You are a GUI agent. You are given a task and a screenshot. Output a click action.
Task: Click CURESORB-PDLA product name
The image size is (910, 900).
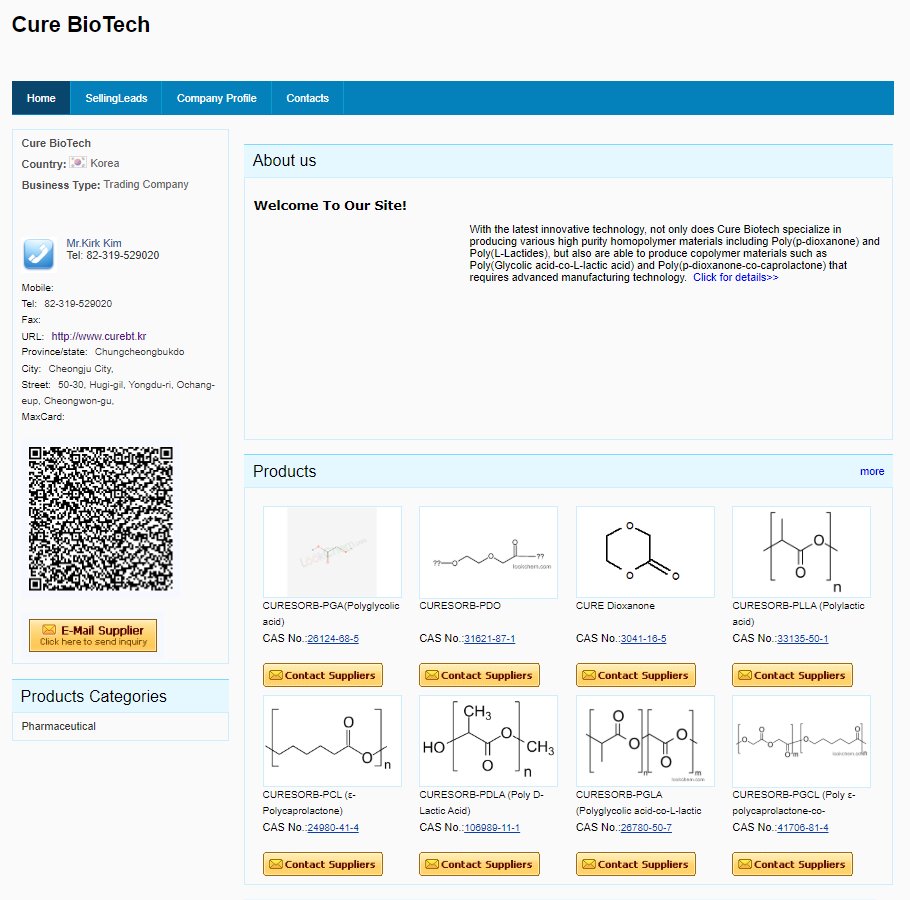point(481,803)
